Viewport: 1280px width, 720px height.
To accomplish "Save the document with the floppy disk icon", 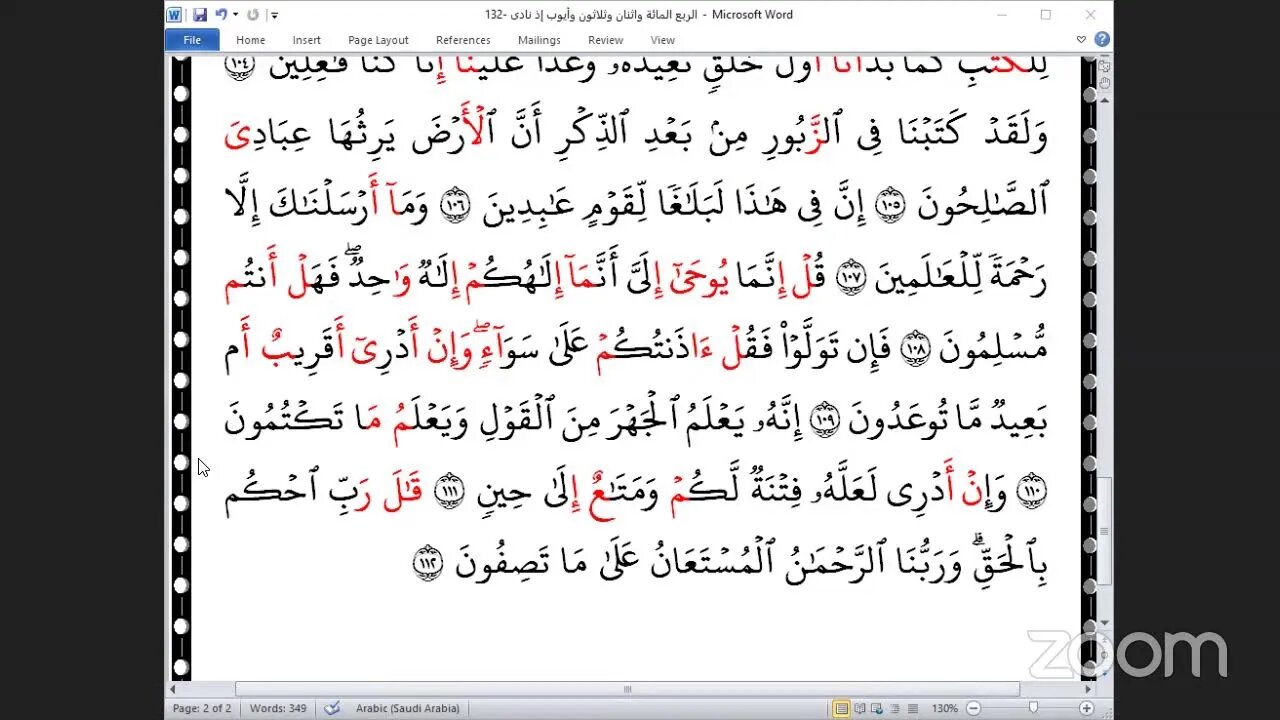I will 200,15.
